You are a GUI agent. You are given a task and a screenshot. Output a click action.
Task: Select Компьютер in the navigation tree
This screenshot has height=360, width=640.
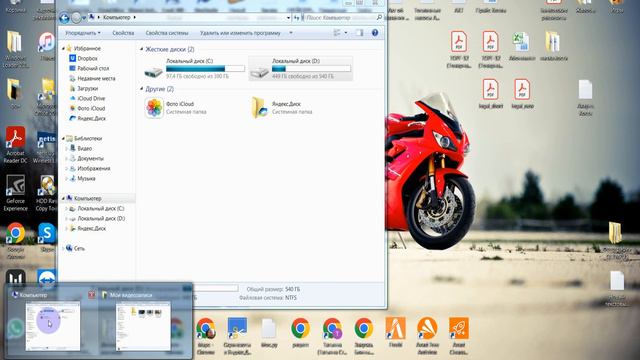point(84,198)
